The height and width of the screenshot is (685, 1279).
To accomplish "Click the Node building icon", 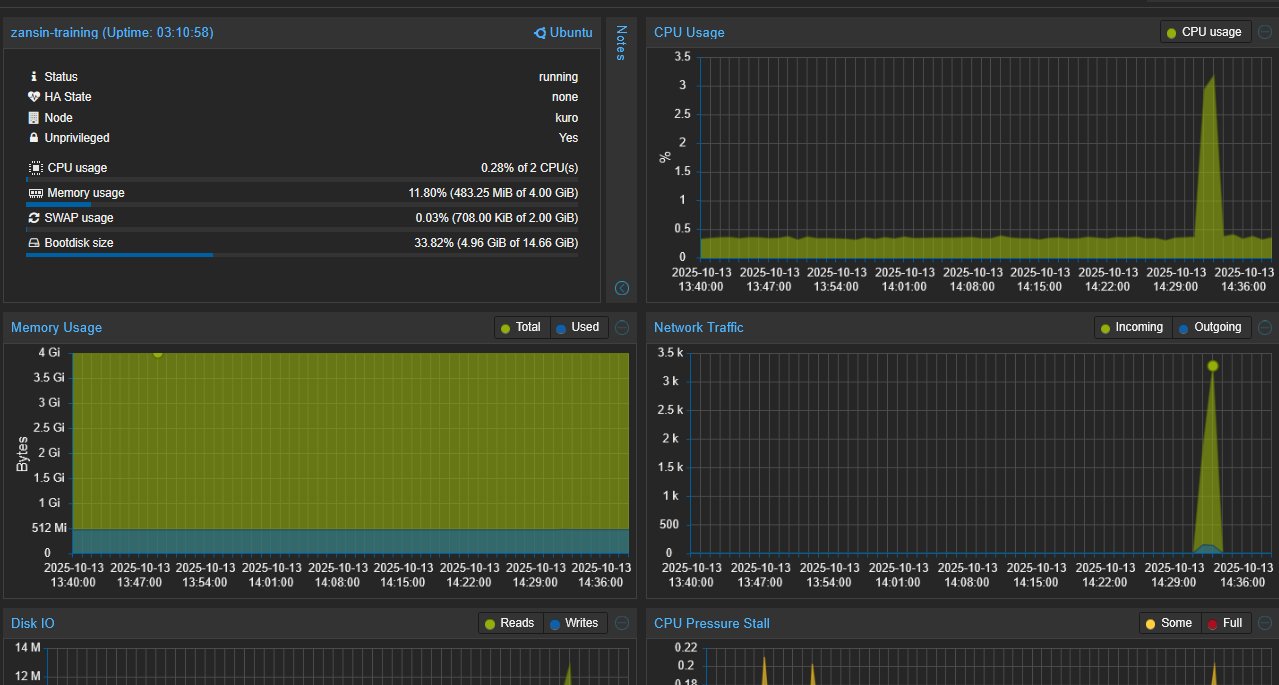I will 35,118.
